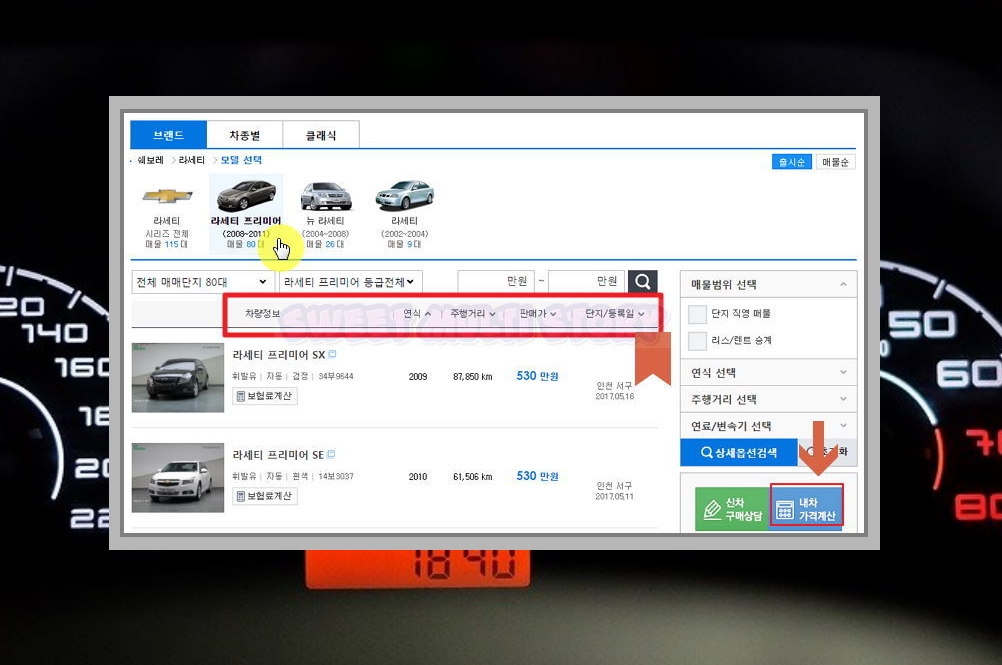Sort by 주행거리 column header
Image resolution: width=1002 pixels, height=665 pixels.
tap(473, 314)
